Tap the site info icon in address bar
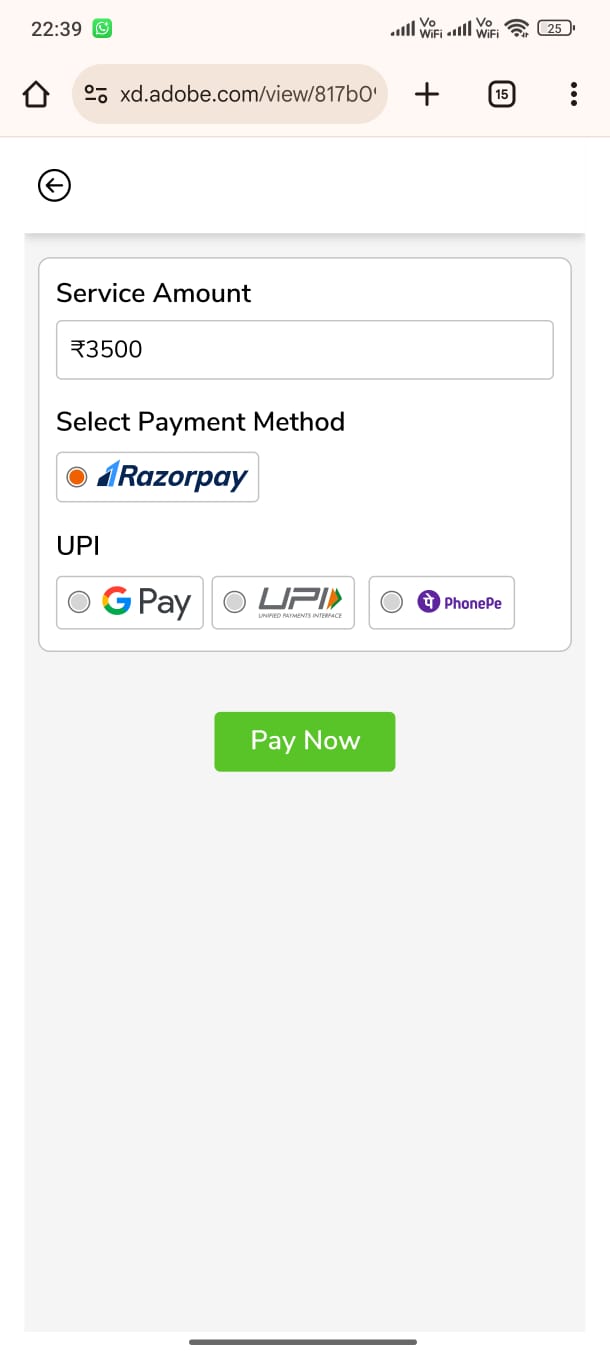The height and width of the screenshot is (1356, 610). (96, 95)
